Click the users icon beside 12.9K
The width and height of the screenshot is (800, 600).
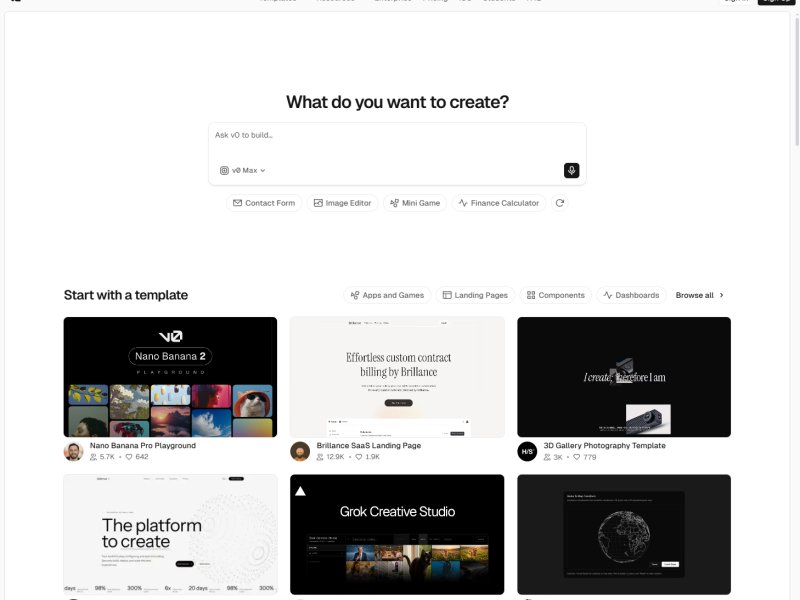pos(320,457)
